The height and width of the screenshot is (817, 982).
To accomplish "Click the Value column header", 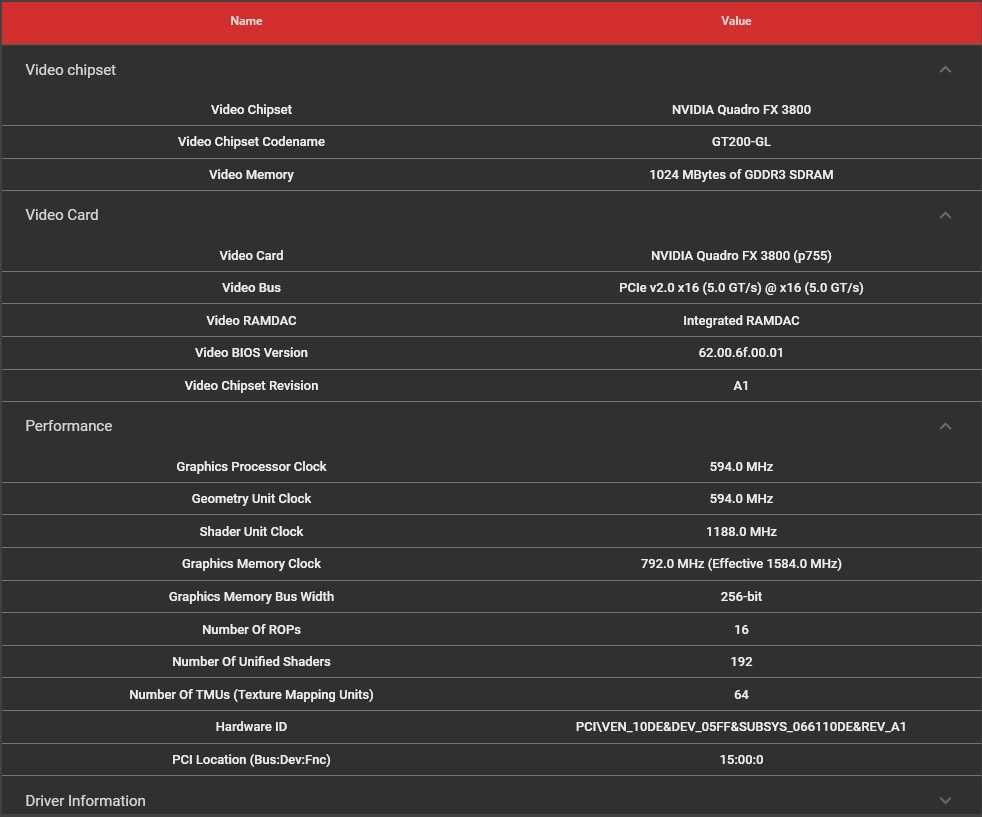I will pos(736,21).
